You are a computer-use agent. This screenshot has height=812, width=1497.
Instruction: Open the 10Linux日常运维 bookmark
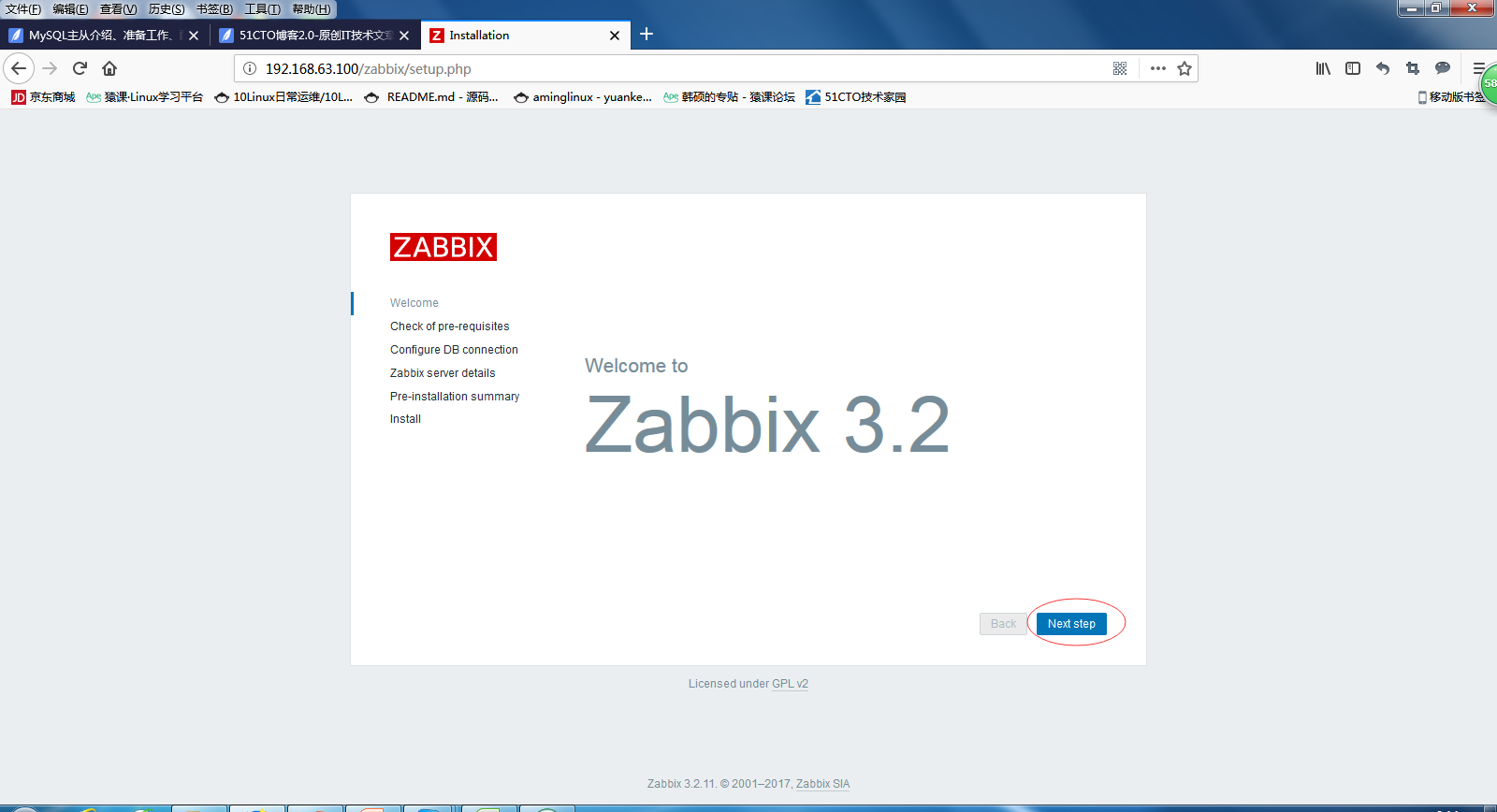[283, 97]
